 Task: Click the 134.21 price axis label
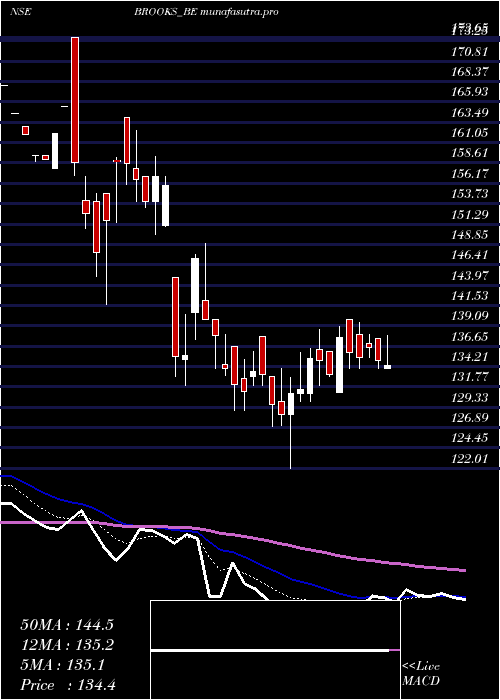click(x=469, y=357)
